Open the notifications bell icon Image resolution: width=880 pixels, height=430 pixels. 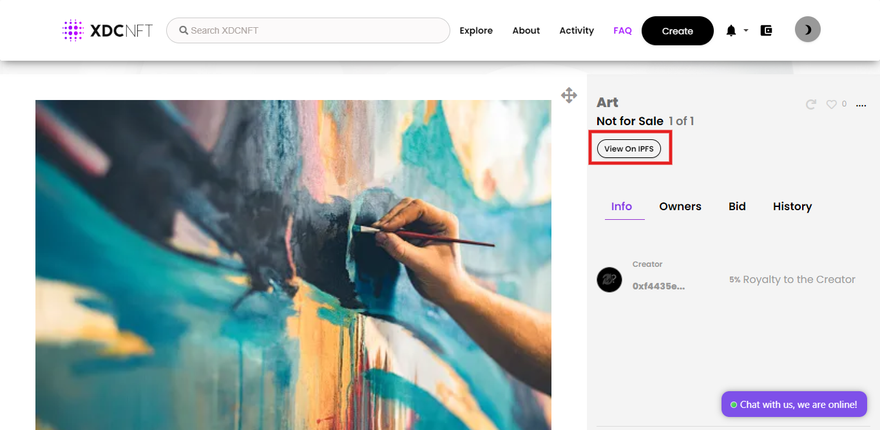[731, 30]
